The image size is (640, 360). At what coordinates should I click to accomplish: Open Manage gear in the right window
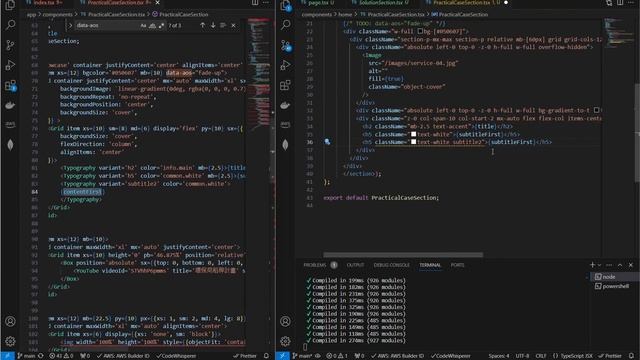pos(286,341)
